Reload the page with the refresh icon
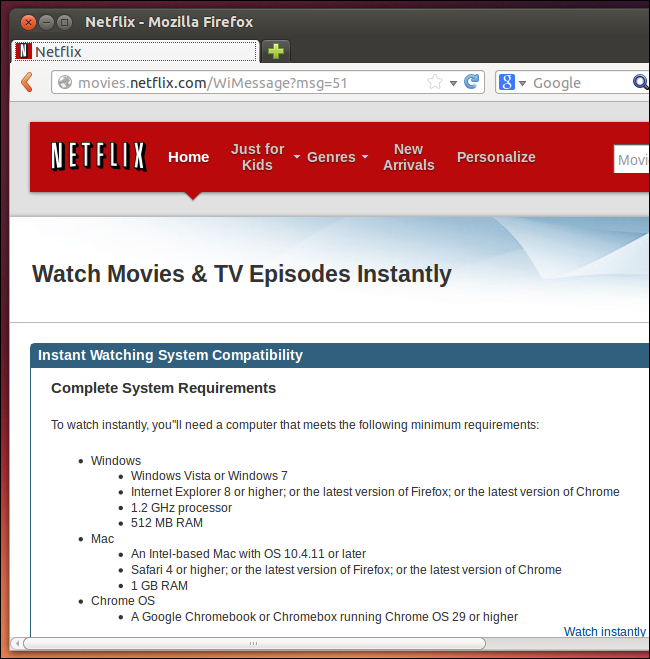This screenshot has width=650, height=659. tap(471, 82)
